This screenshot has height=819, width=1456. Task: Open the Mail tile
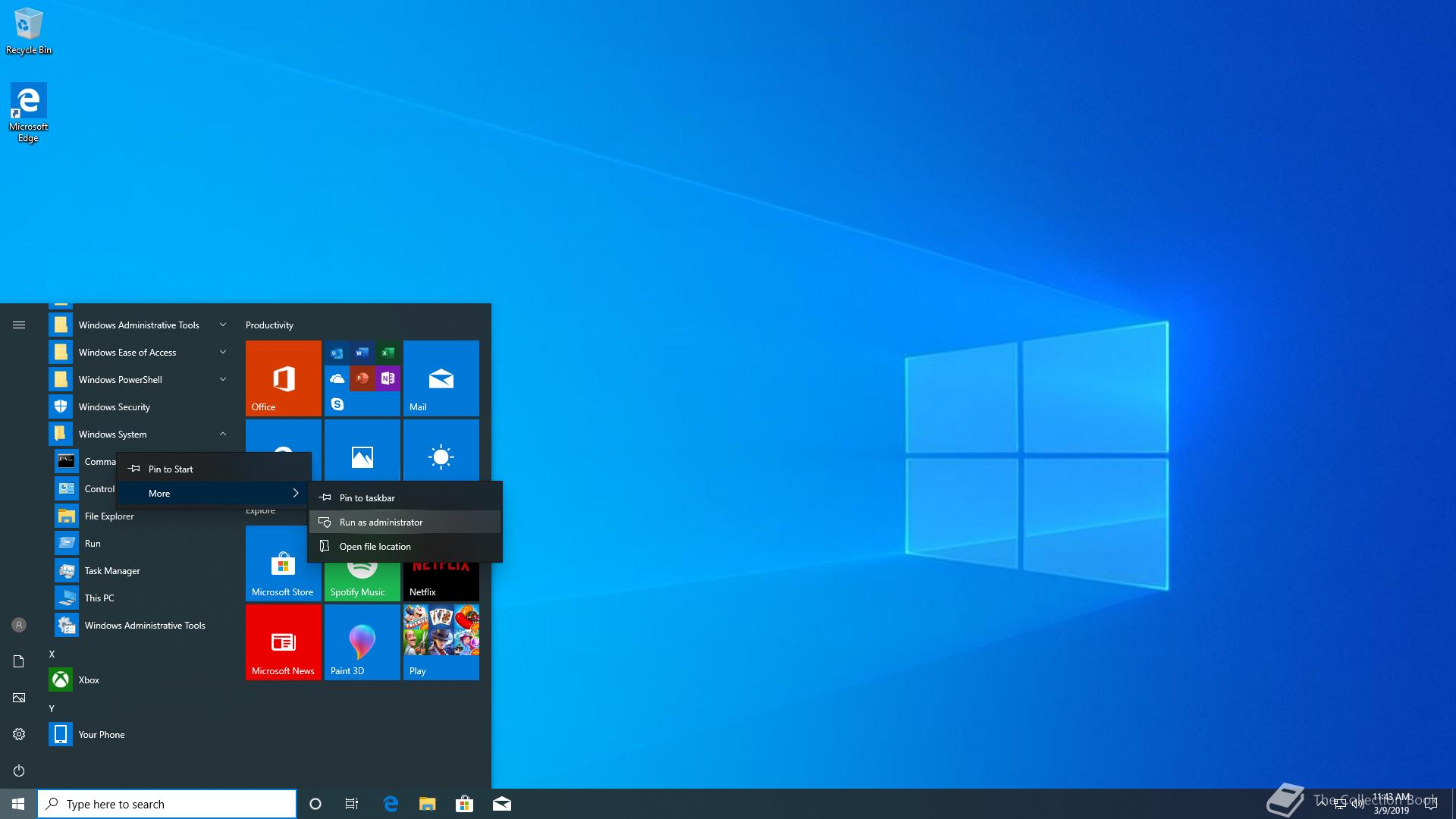(x=441, y=378)
